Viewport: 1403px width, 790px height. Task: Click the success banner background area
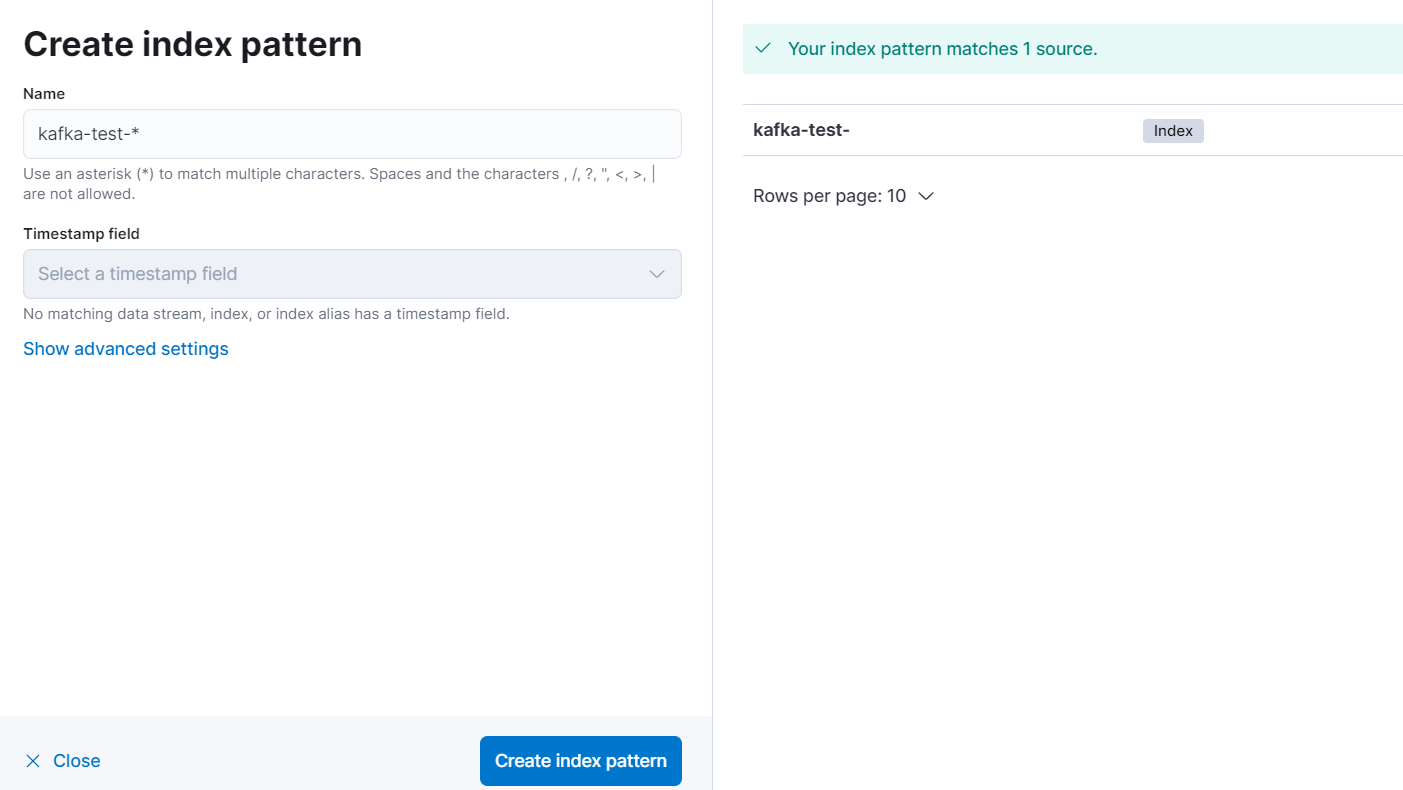coord(1250,49)
